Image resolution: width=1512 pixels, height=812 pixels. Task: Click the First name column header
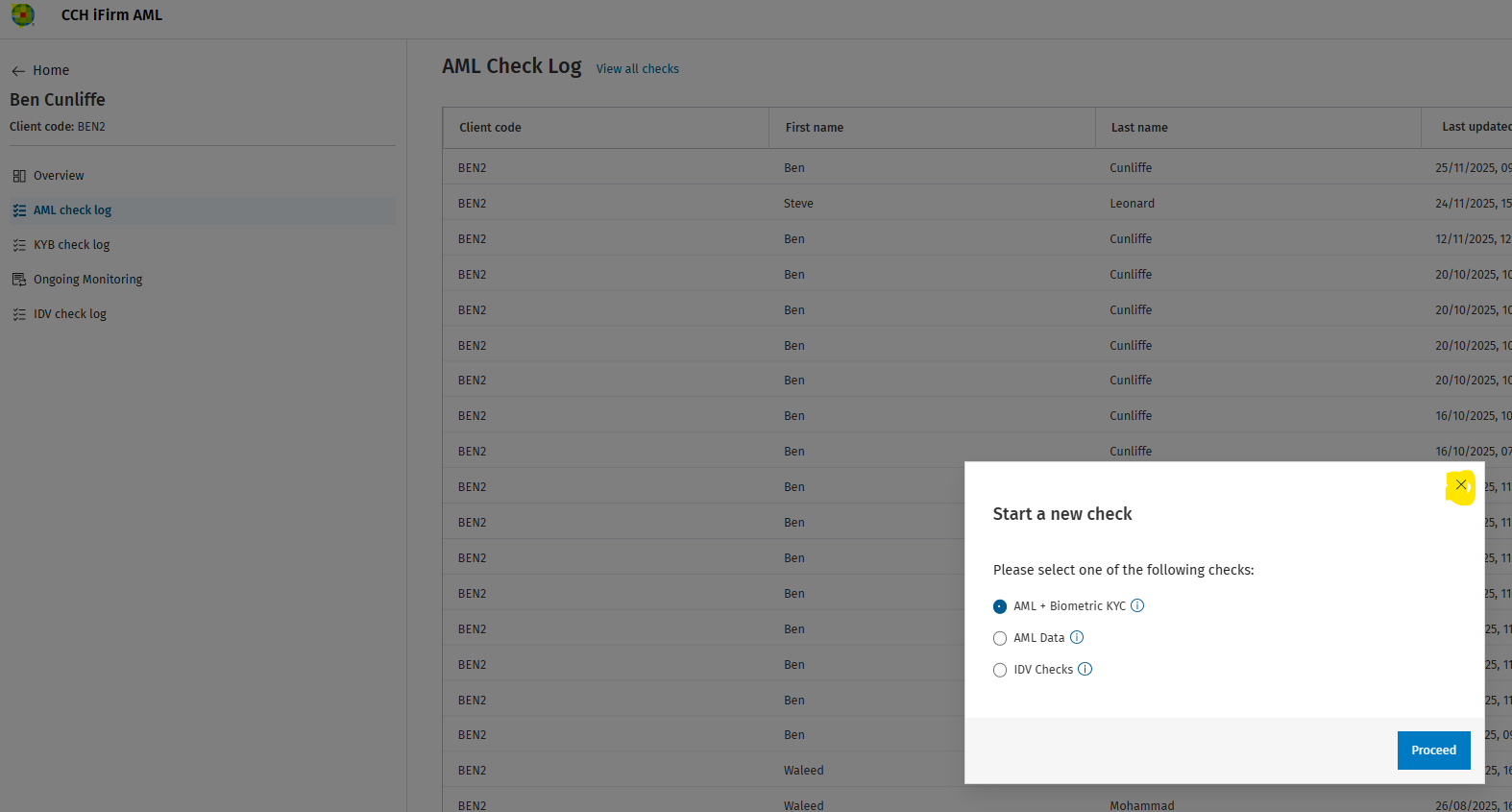932,128
